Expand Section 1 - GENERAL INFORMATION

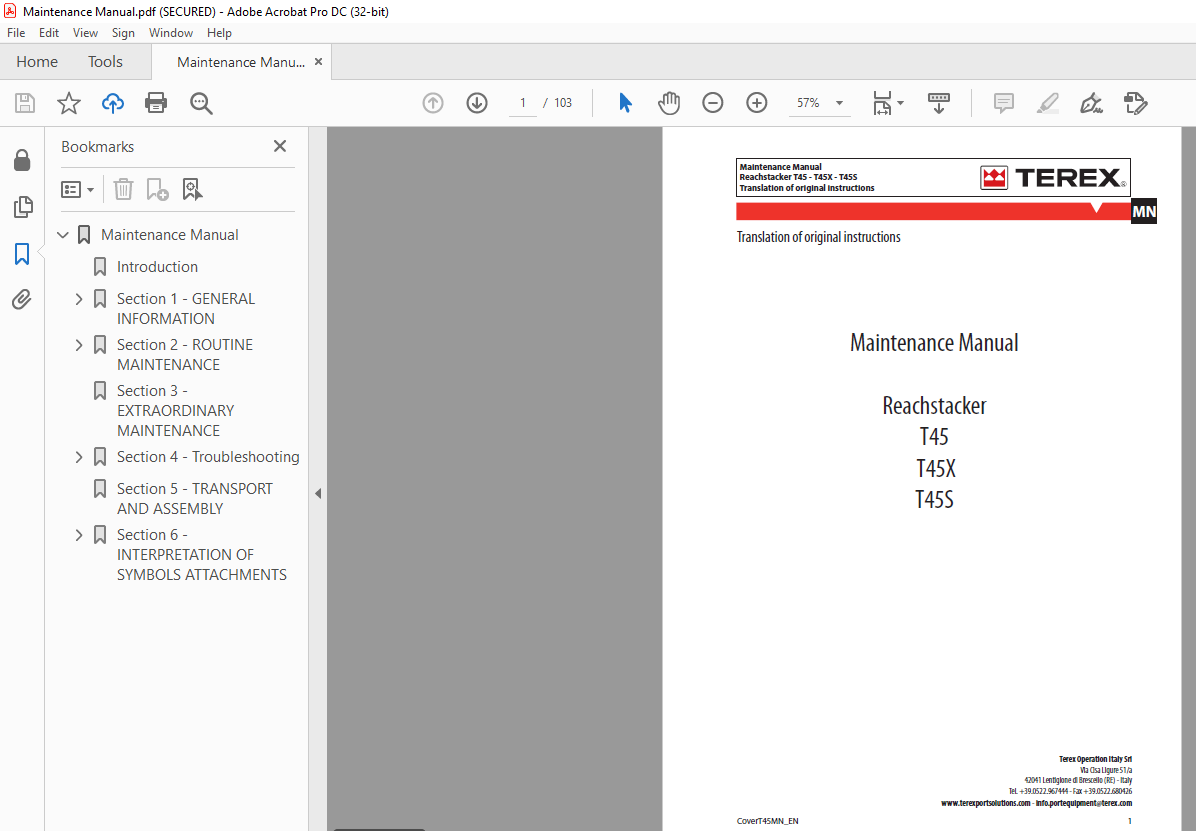point(79,299)
